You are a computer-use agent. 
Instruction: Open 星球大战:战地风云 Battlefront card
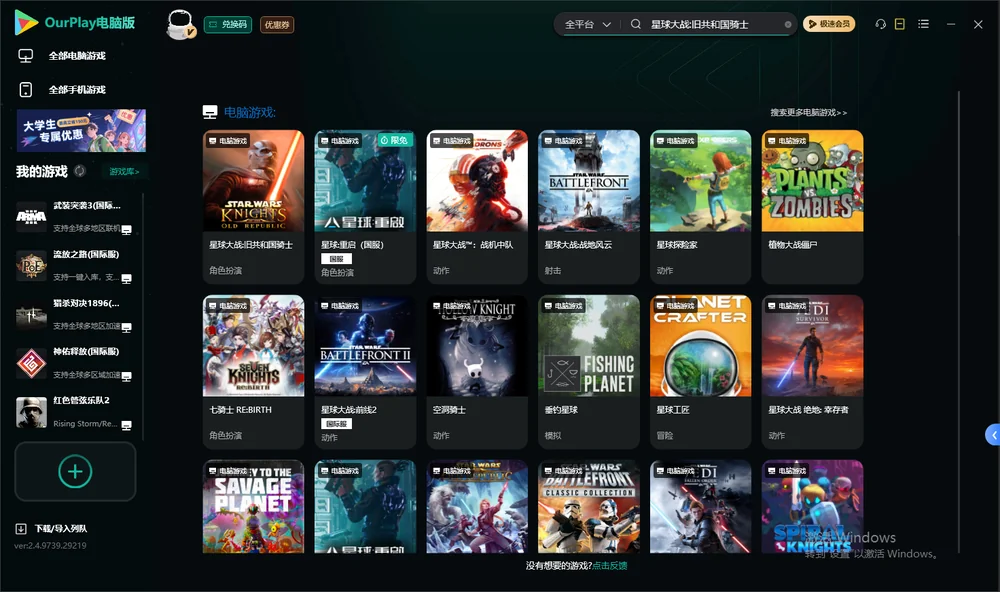[x=589, y=207]
